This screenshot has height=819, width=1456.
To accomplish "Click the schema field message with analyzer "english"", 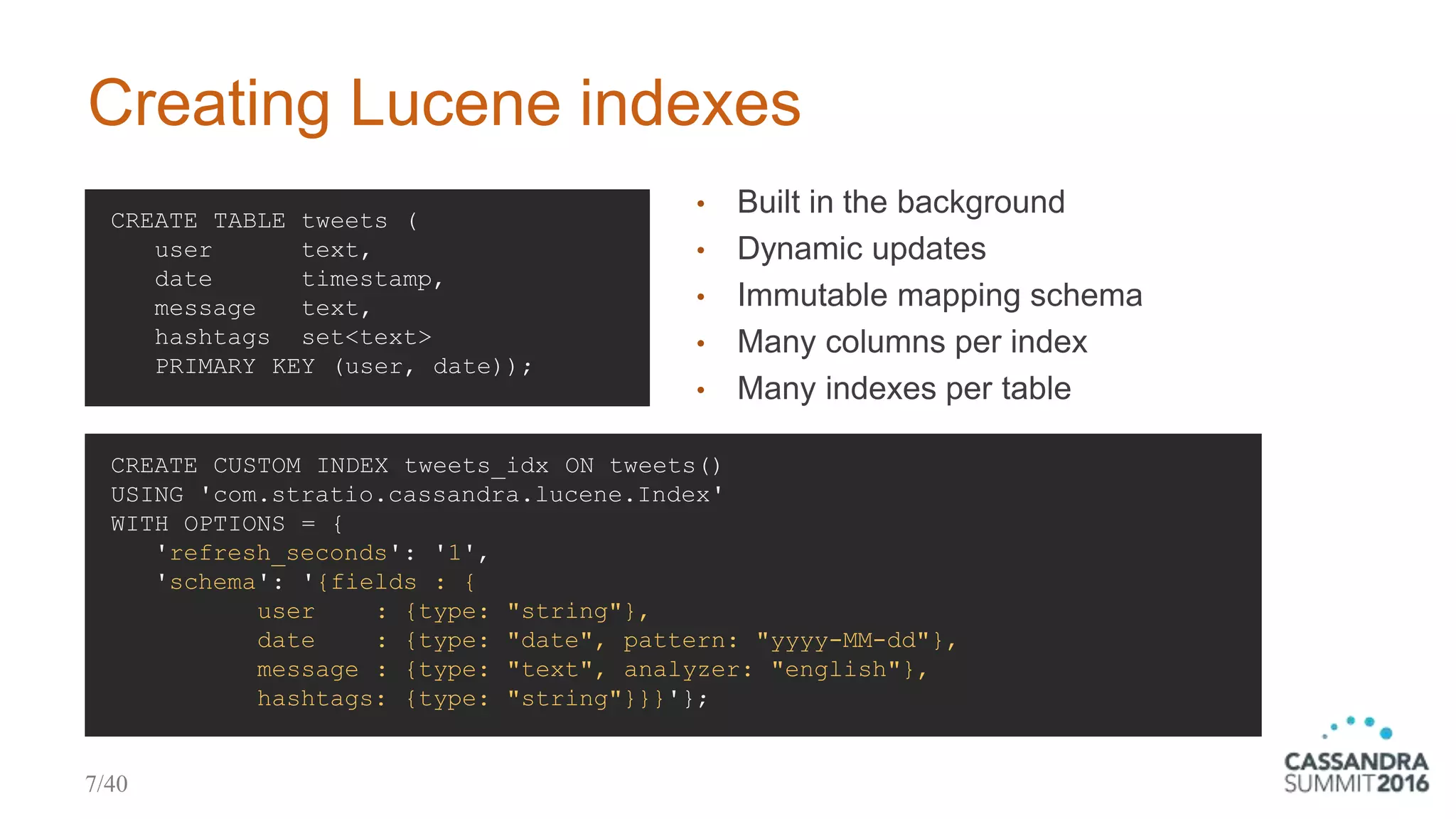I will tap(592, 670).
